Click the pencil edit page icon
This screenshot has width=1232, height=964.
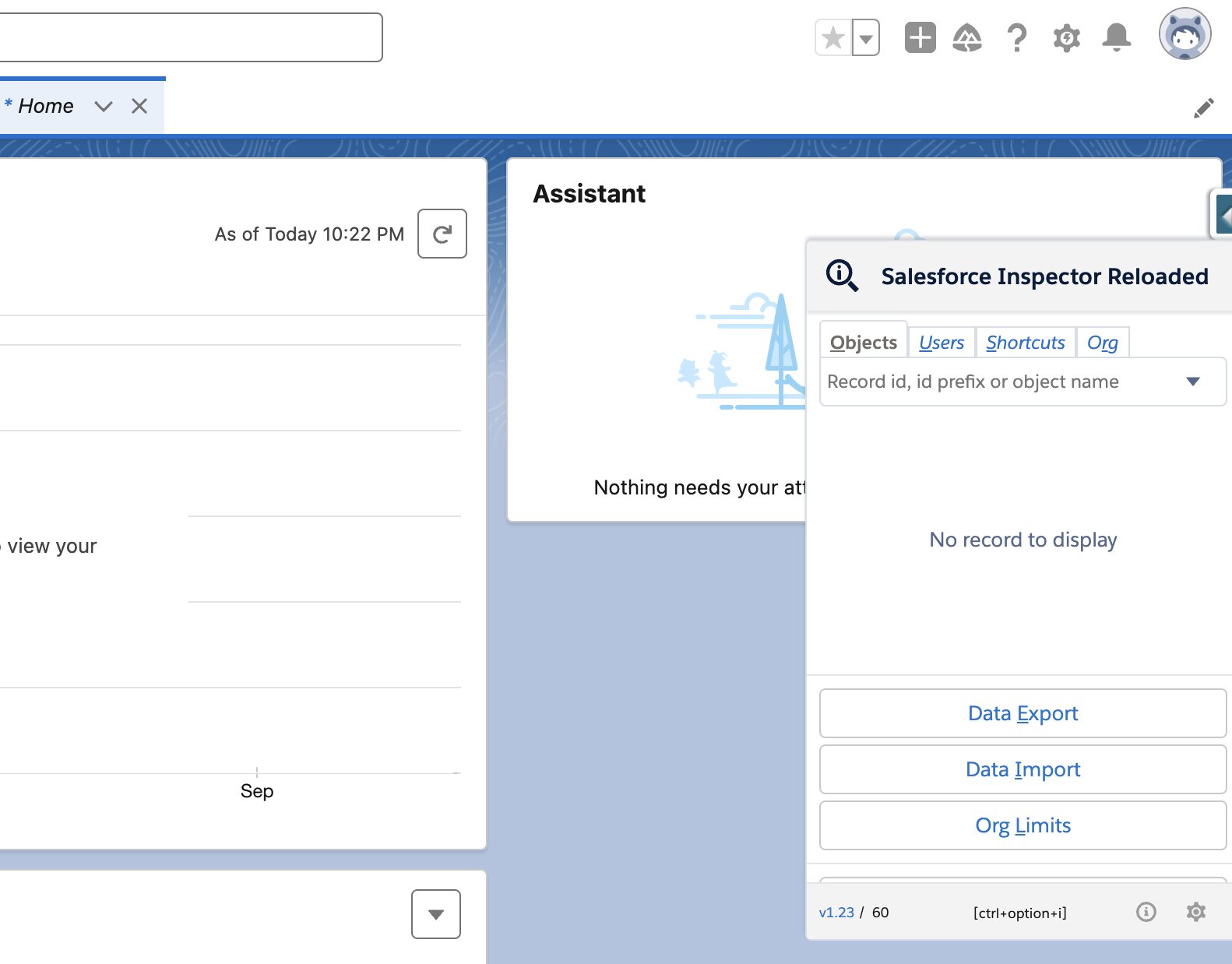[1203, 108]
